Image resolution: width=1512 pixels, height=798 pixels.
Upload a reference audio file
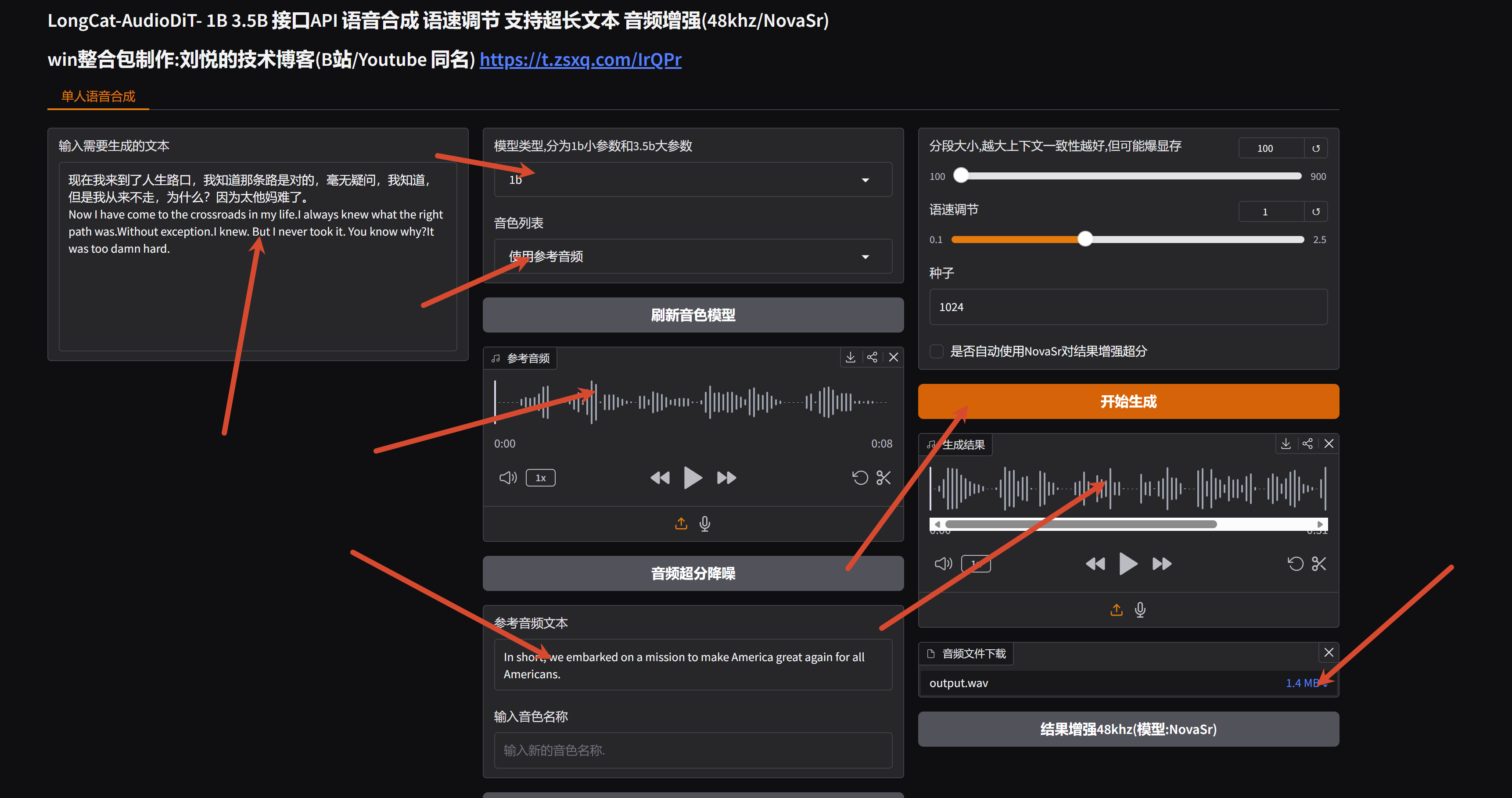pyautogui.click(x=681, y=523)
